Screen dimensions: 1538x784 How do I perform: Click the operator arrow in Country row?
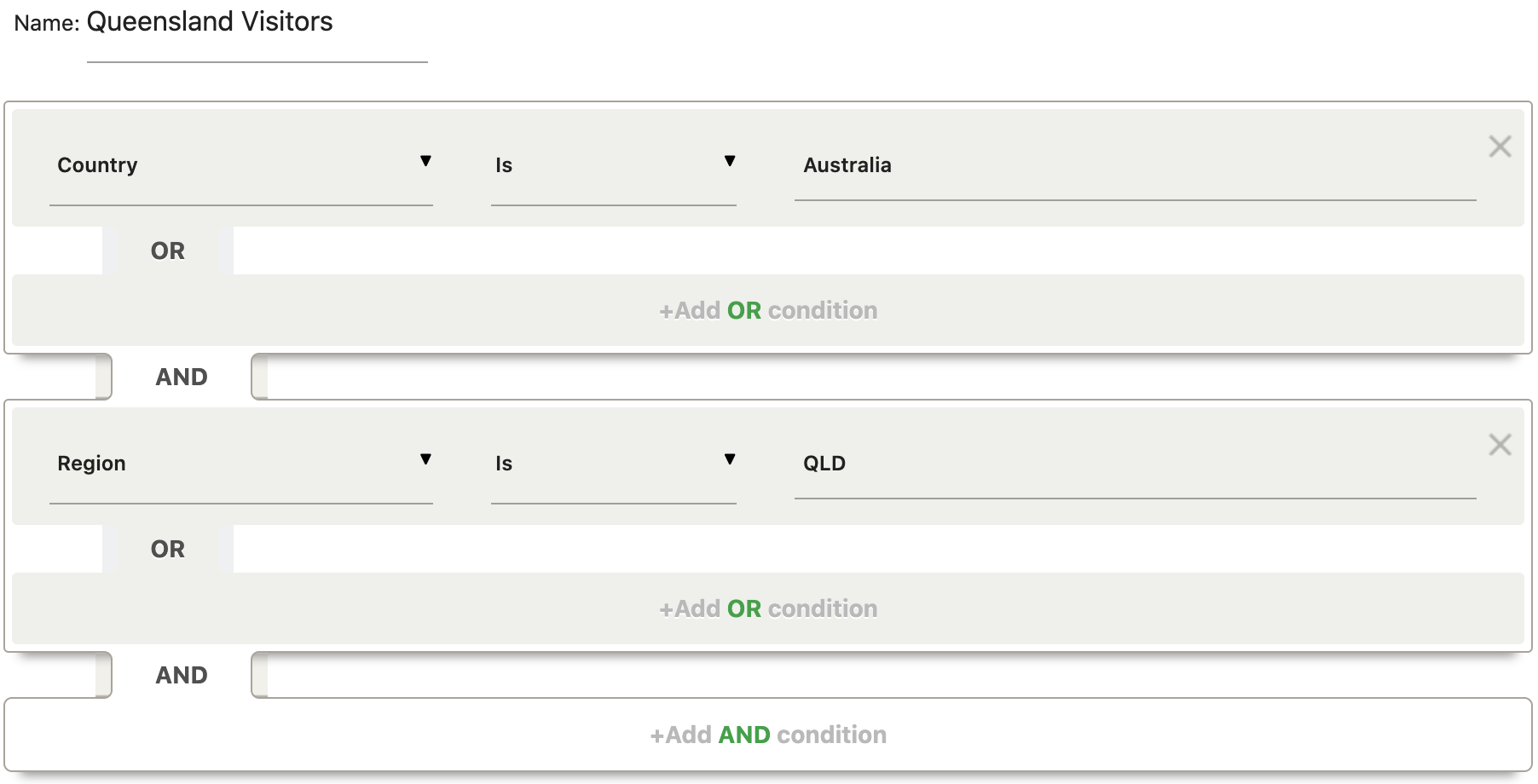click(x=730, y=161)
